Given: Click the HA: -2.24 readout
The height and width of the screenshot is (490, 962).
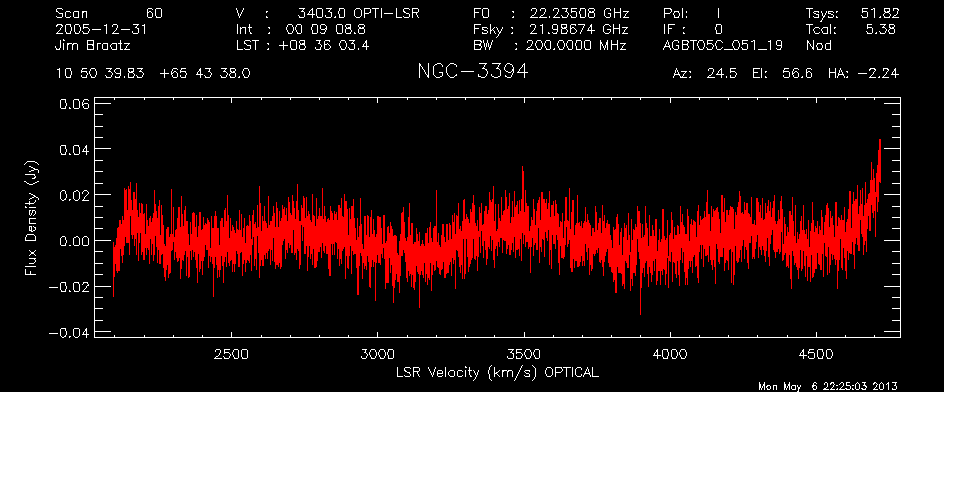Looking at the screenshot, I should tap(863, 74).
